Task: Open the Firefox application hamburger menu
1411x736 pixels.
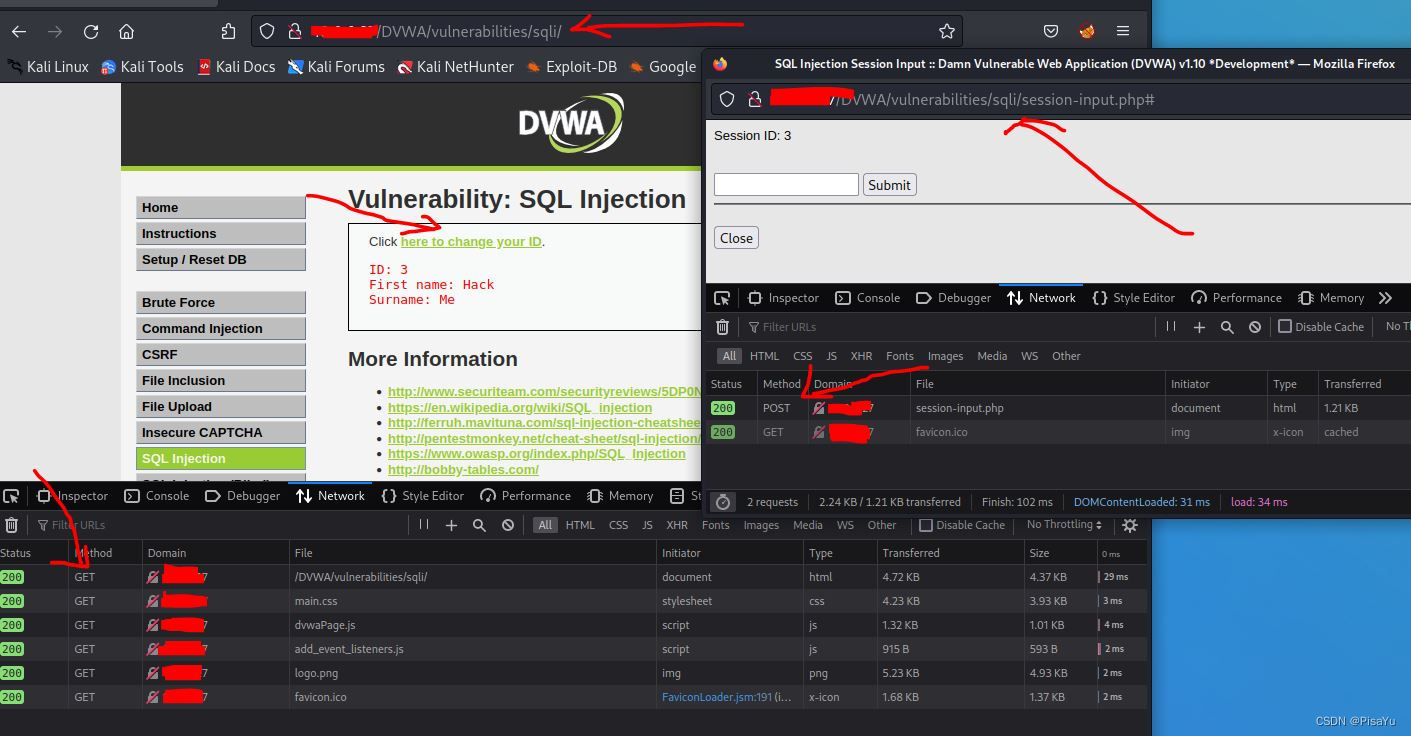Action: 1123,31
